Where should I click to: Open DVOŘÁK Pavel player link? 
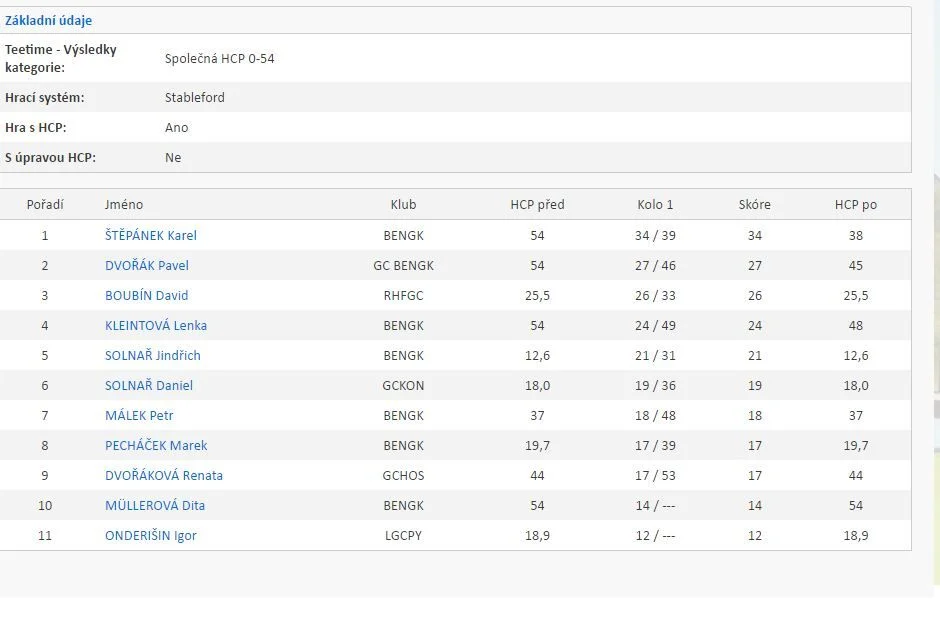(146, 265)
